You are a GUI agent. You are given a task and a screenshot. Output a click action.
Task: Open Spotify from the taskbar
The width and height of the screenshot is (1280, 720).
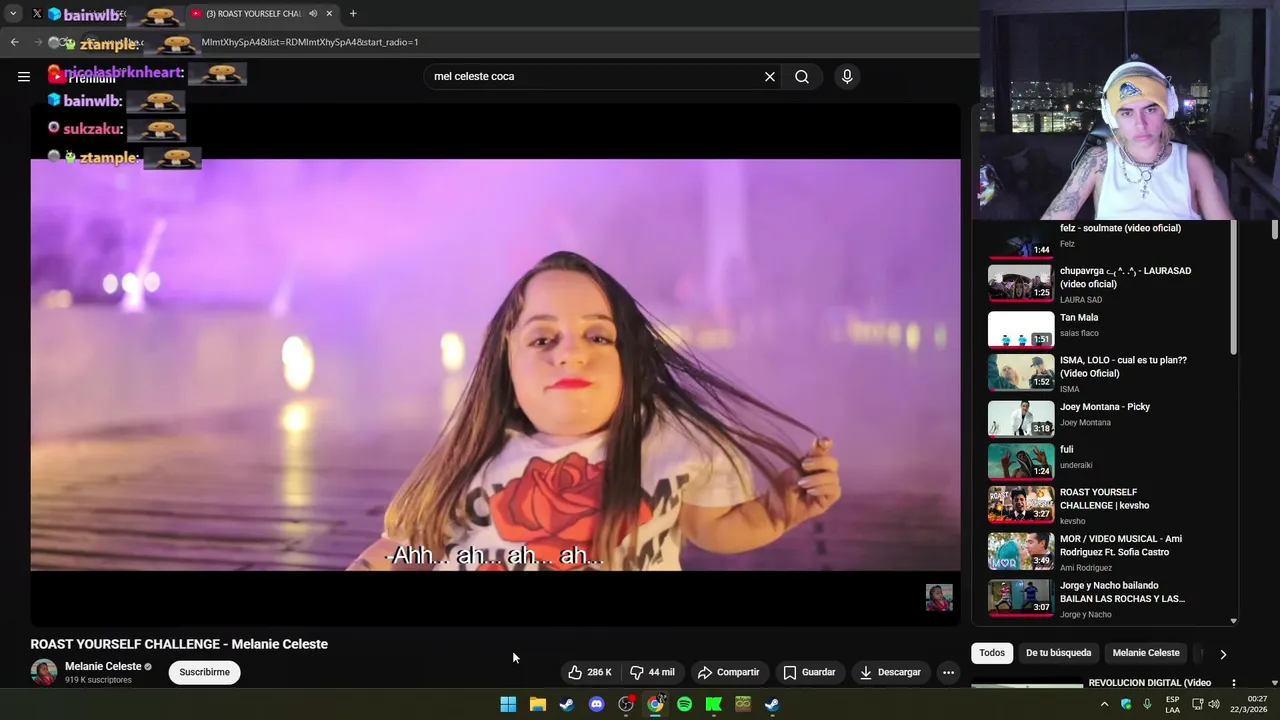pos(684,704)
